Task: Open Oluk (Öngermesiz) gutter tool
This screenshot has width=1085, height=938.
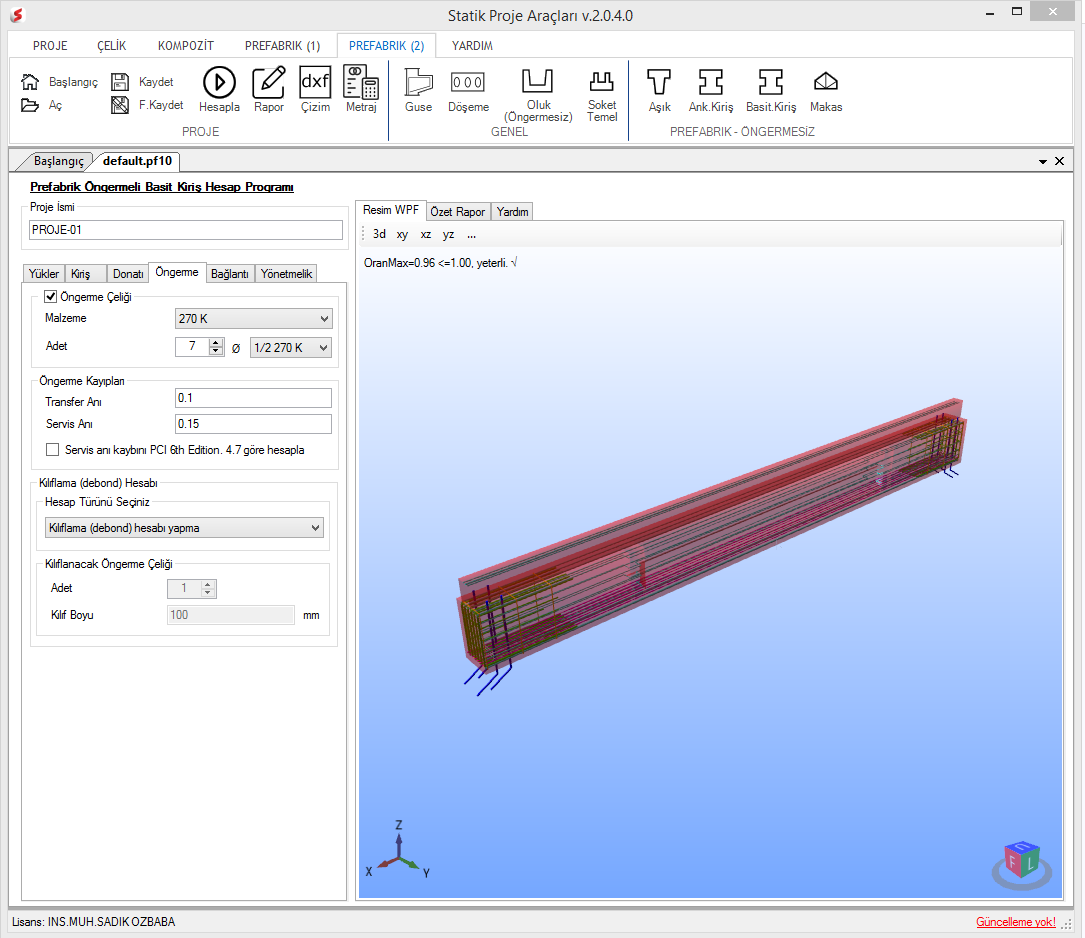Action: pyautogui.click(x=538, y=95)
